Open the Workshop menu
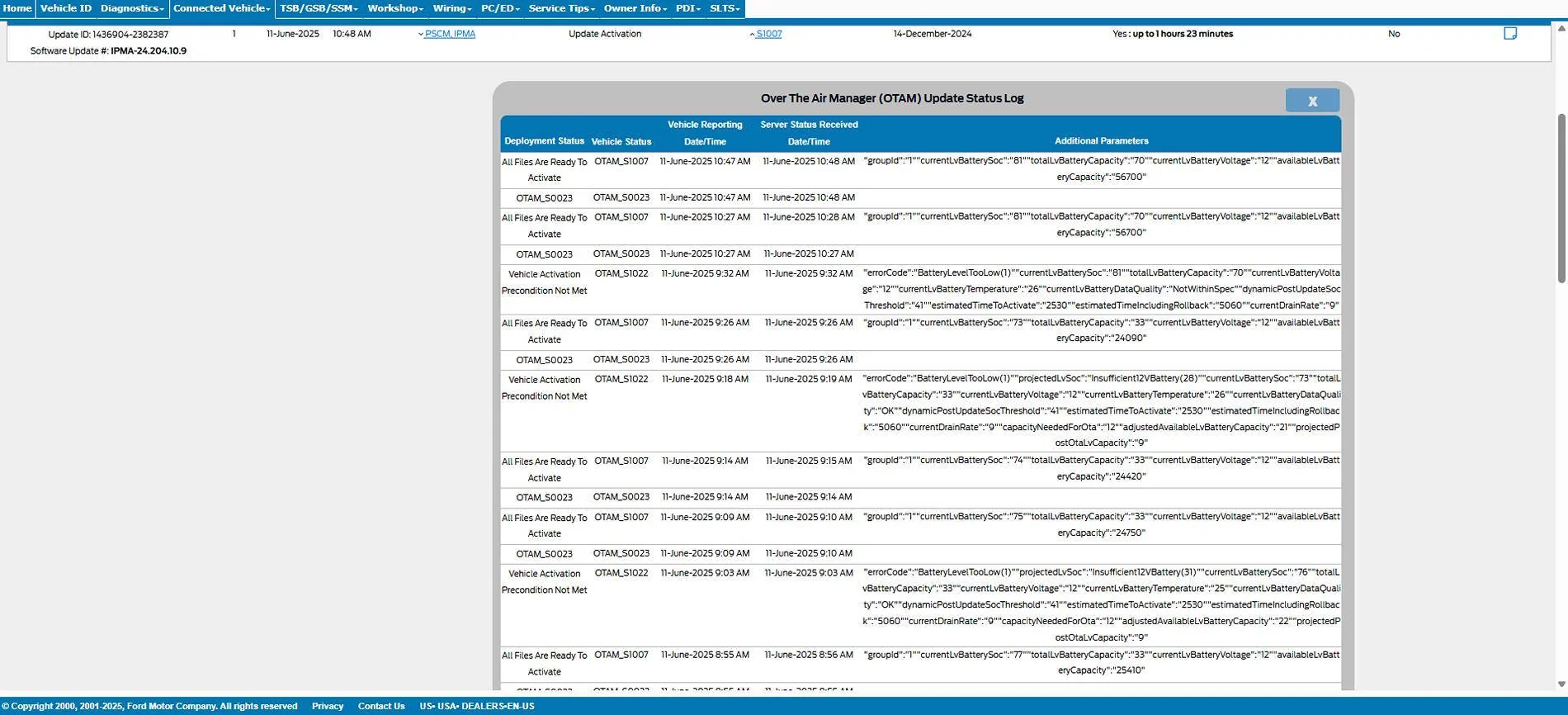Screen dimensions: 1568x715 coord(395,8)
